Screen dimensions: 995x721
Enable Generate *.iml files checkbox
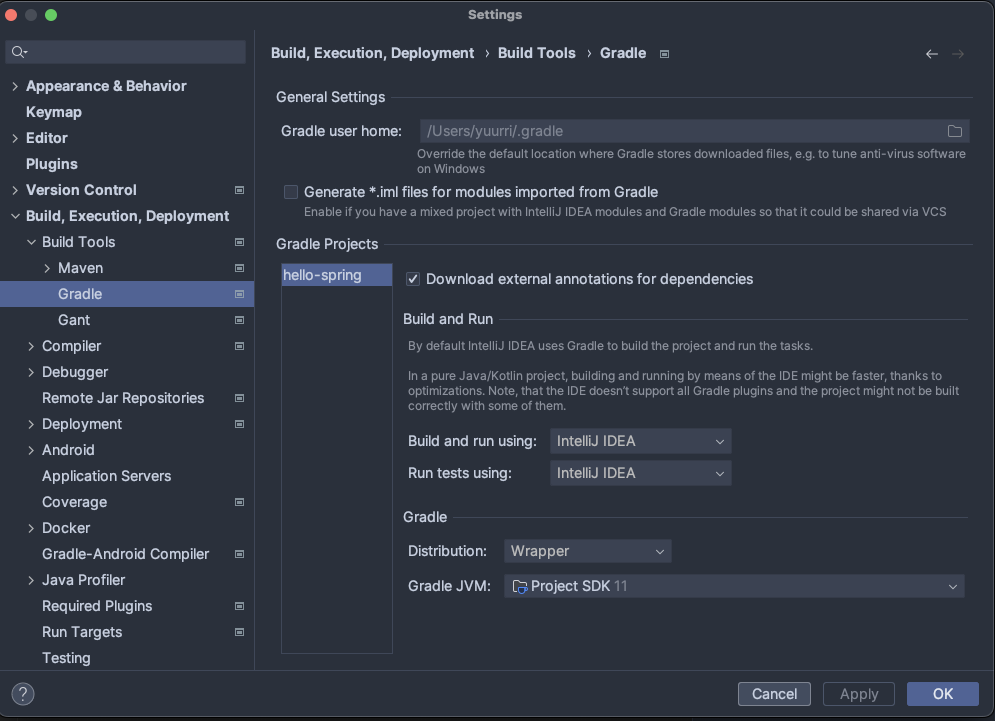(291, 192)
